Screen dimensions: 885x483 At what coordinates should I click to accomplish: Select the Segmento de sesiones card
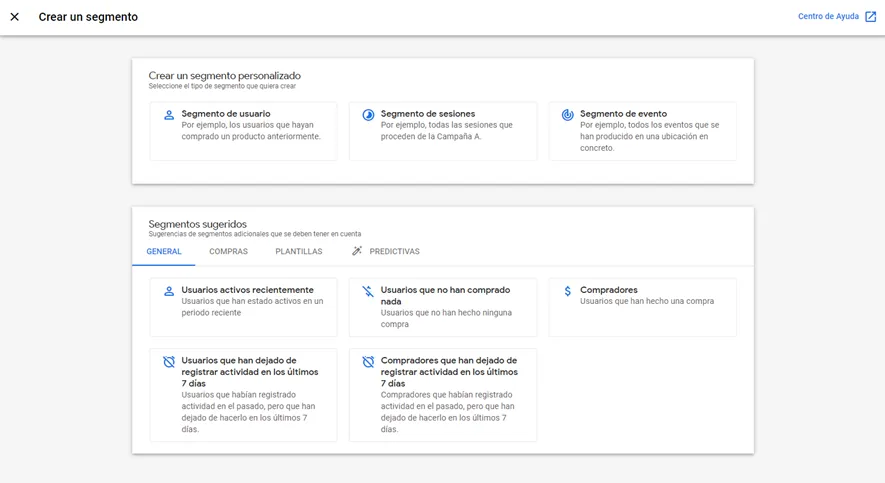click(x=443, y=131)
